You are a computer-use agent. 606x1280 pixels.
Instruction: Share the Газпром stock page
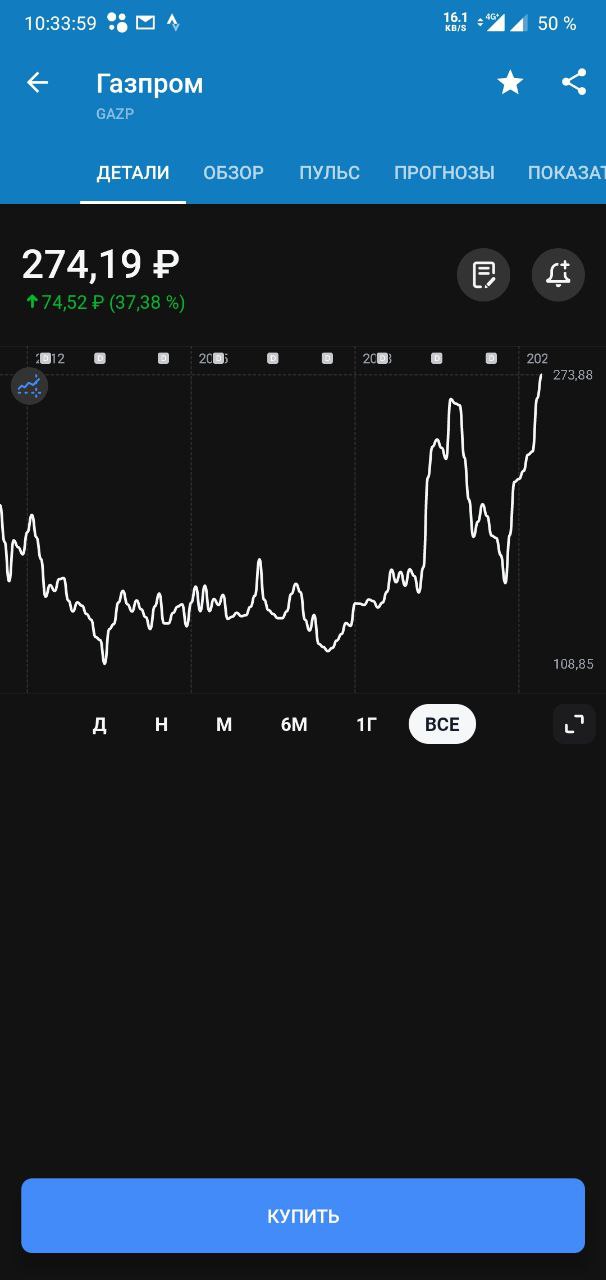[574, 82]
